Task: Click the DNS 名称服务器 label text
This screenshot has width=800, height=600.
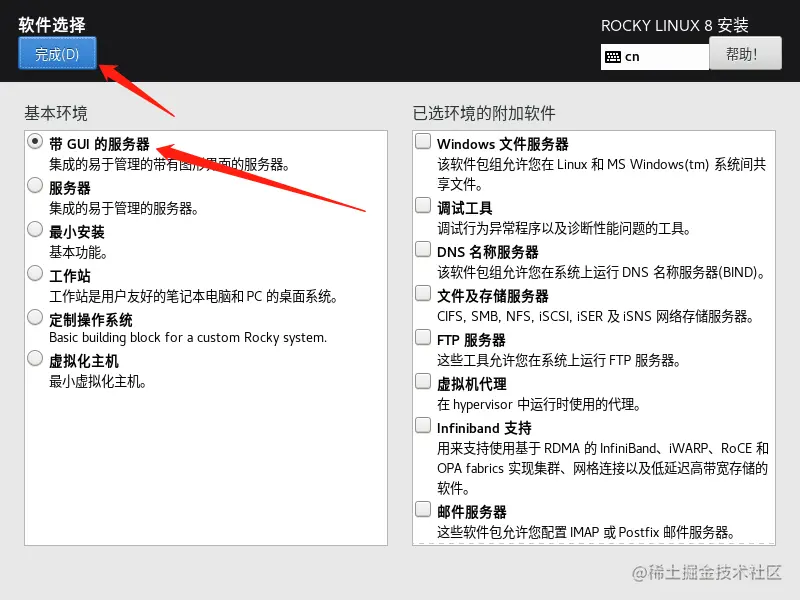Action: click(x=488, y=252)
